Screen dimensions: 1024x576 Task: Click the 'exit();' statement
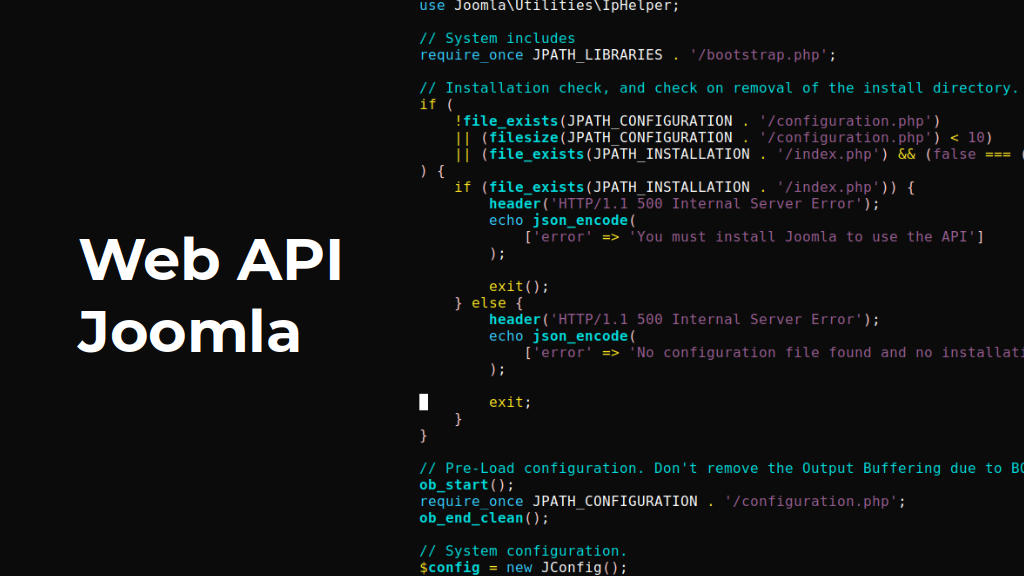click(519, 287)
